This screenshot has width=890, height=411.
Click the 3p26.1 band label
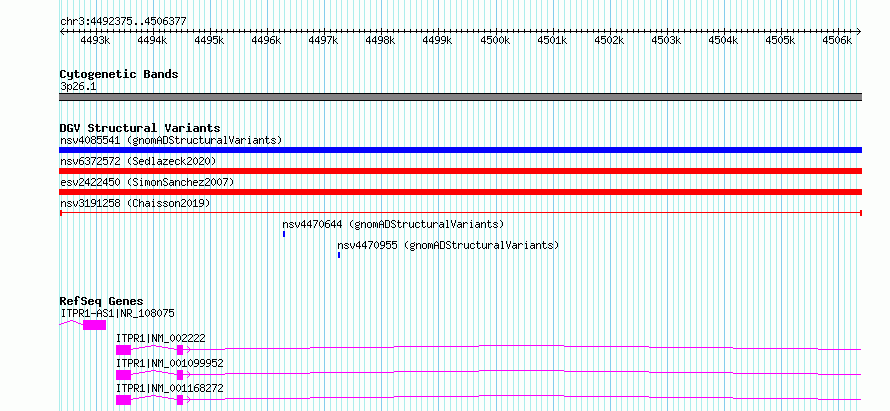78,86
